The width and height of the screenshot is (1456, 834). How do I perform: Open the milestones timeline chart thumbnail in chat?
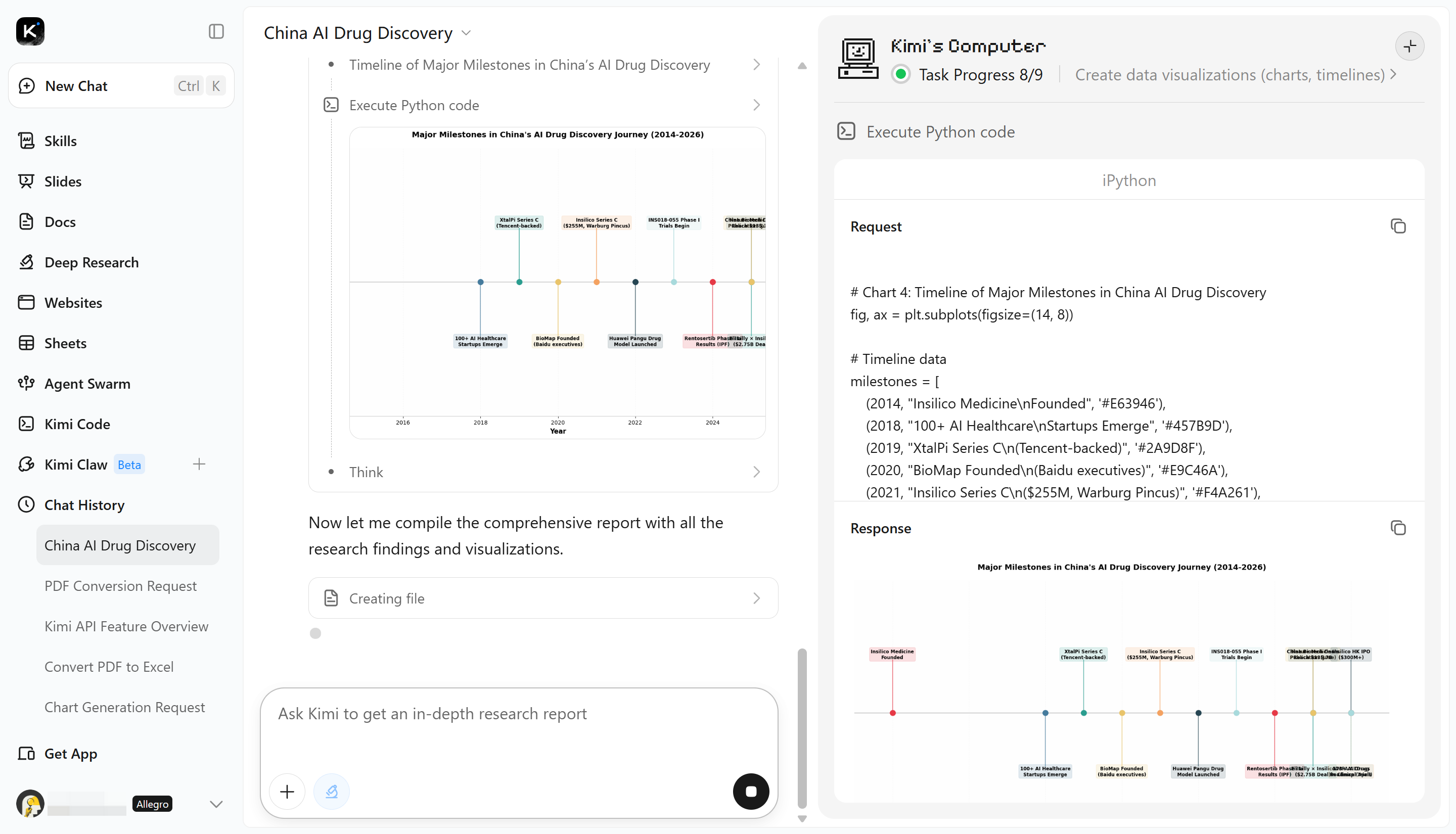pos(557,283)
